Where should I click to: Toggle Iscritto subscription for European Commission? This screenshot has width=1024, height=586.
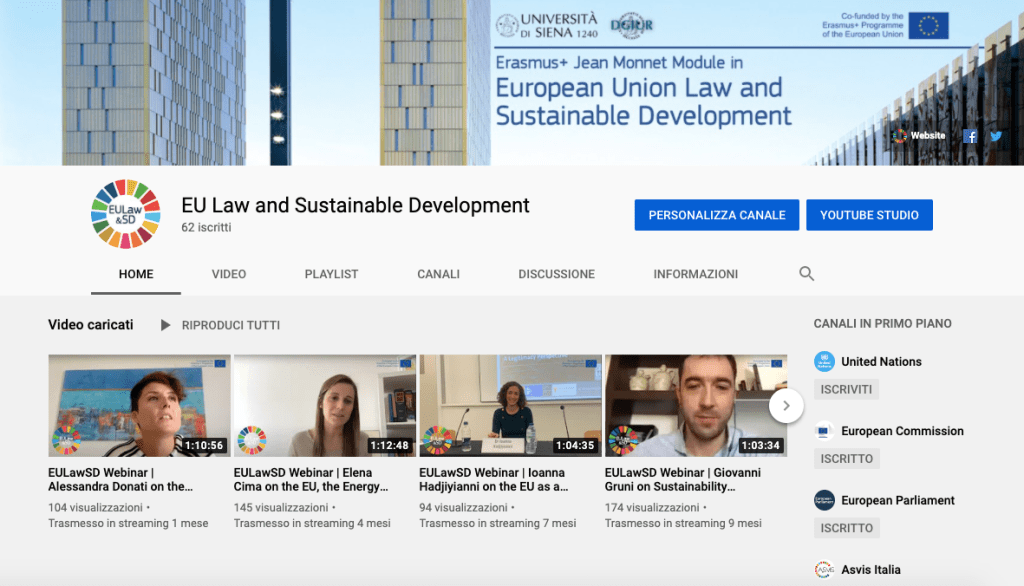coord(846,459)
